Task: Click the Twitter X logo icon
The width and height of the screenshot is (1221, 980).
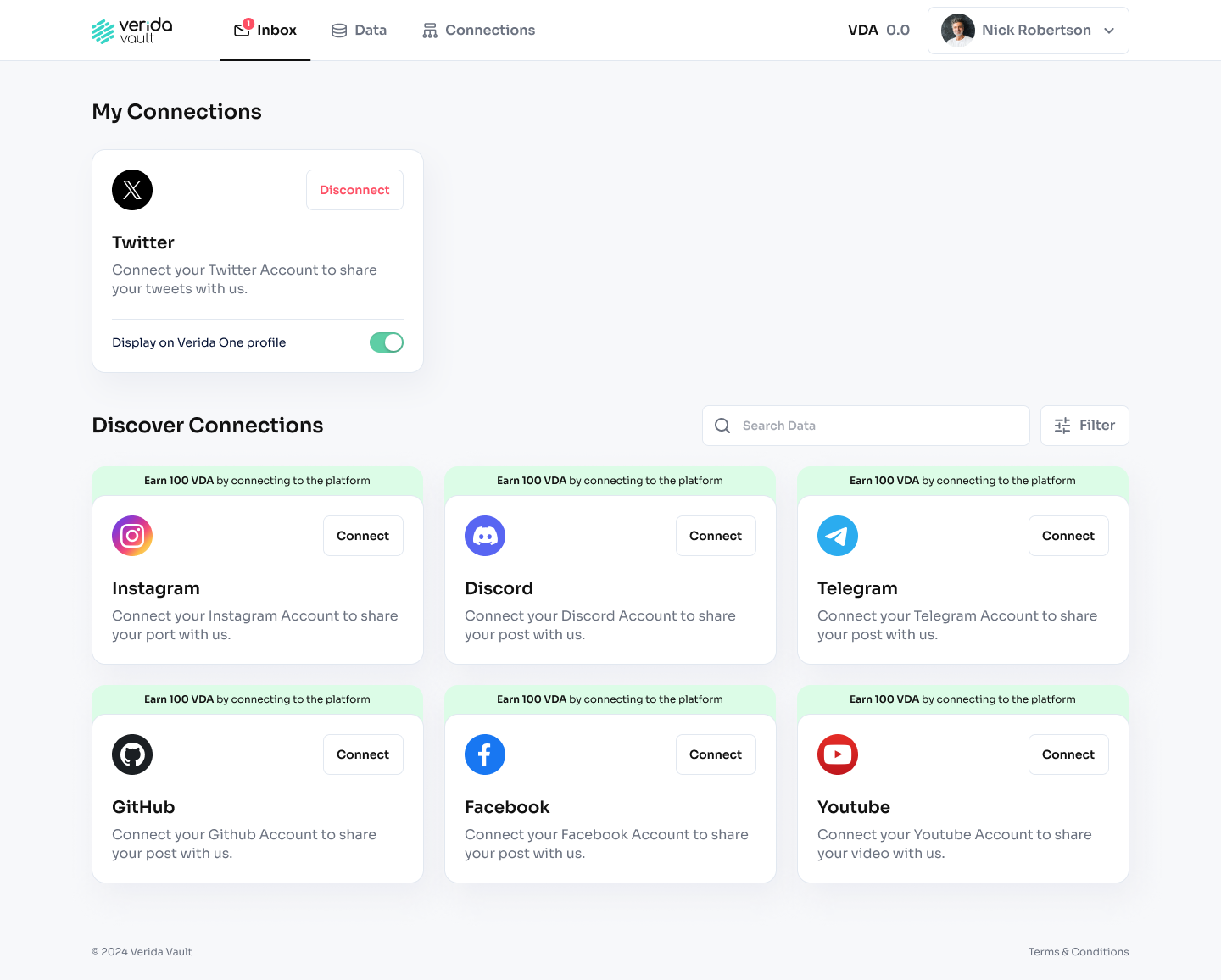Action: click(132, 190)
